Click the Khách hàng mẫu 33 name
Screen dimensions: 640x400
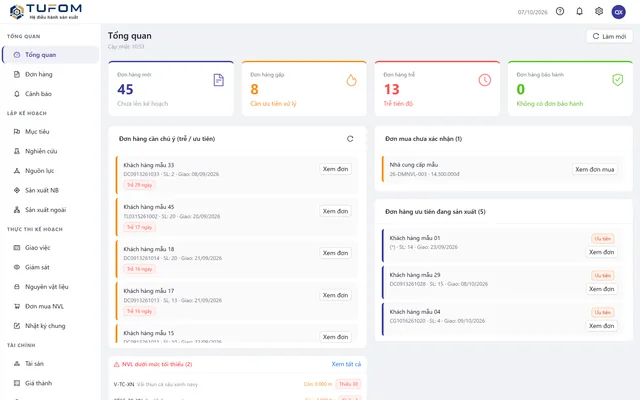[x=149, y=165]
